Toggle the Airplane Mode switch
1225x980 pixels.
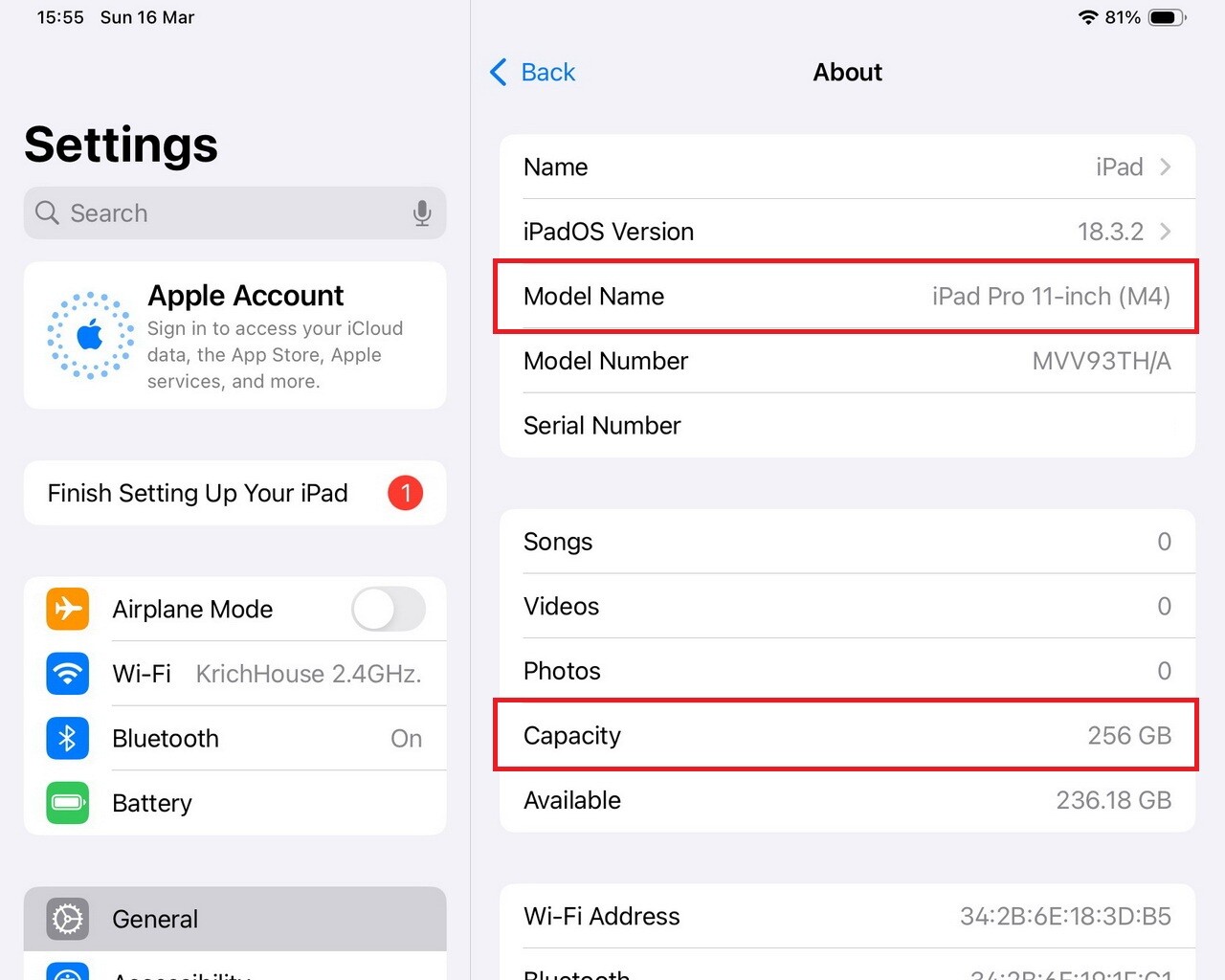pyautogui.click(x=389, y=609)
